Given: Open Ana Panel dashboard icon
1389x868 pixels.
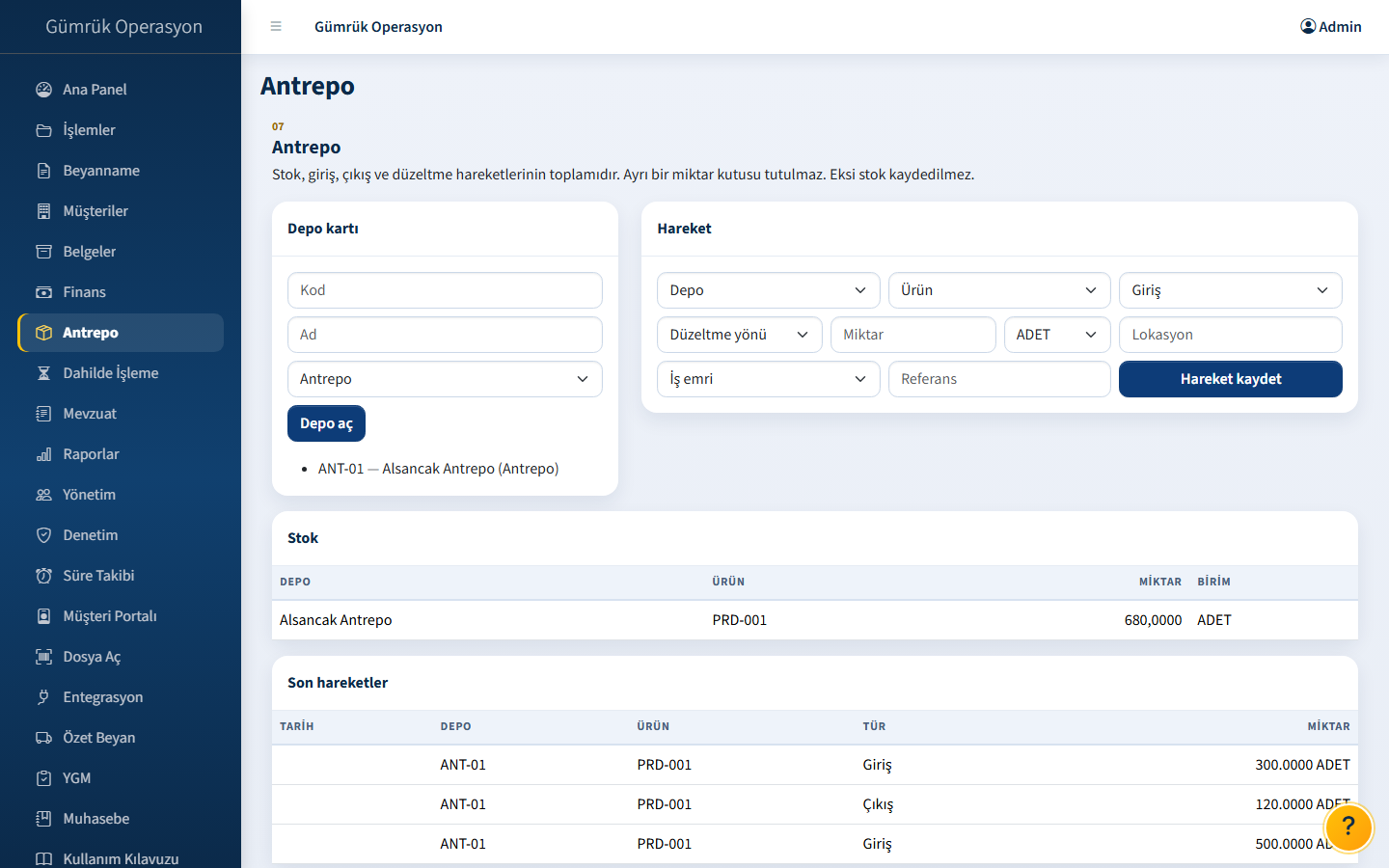Looking at the screenshot, I should pyautogui.click(x=43, y=90).
